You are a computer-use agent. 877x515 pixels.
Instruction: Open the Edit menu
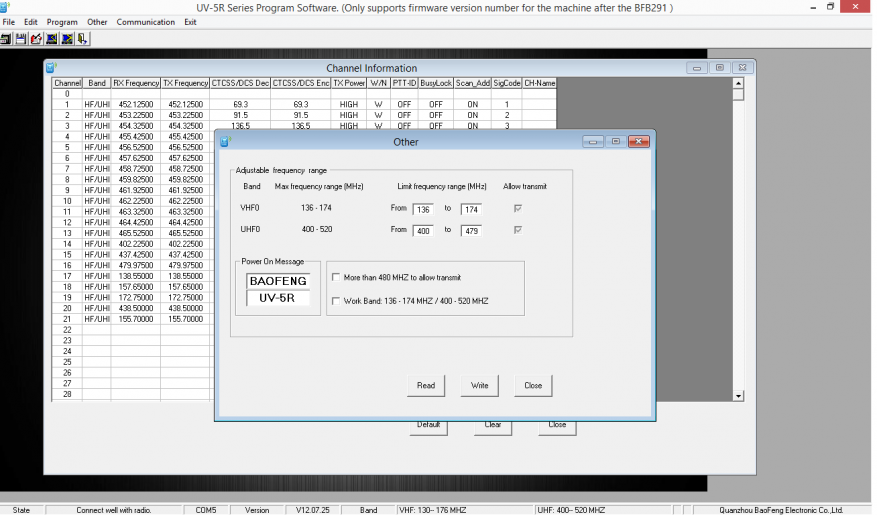(31, 22)
